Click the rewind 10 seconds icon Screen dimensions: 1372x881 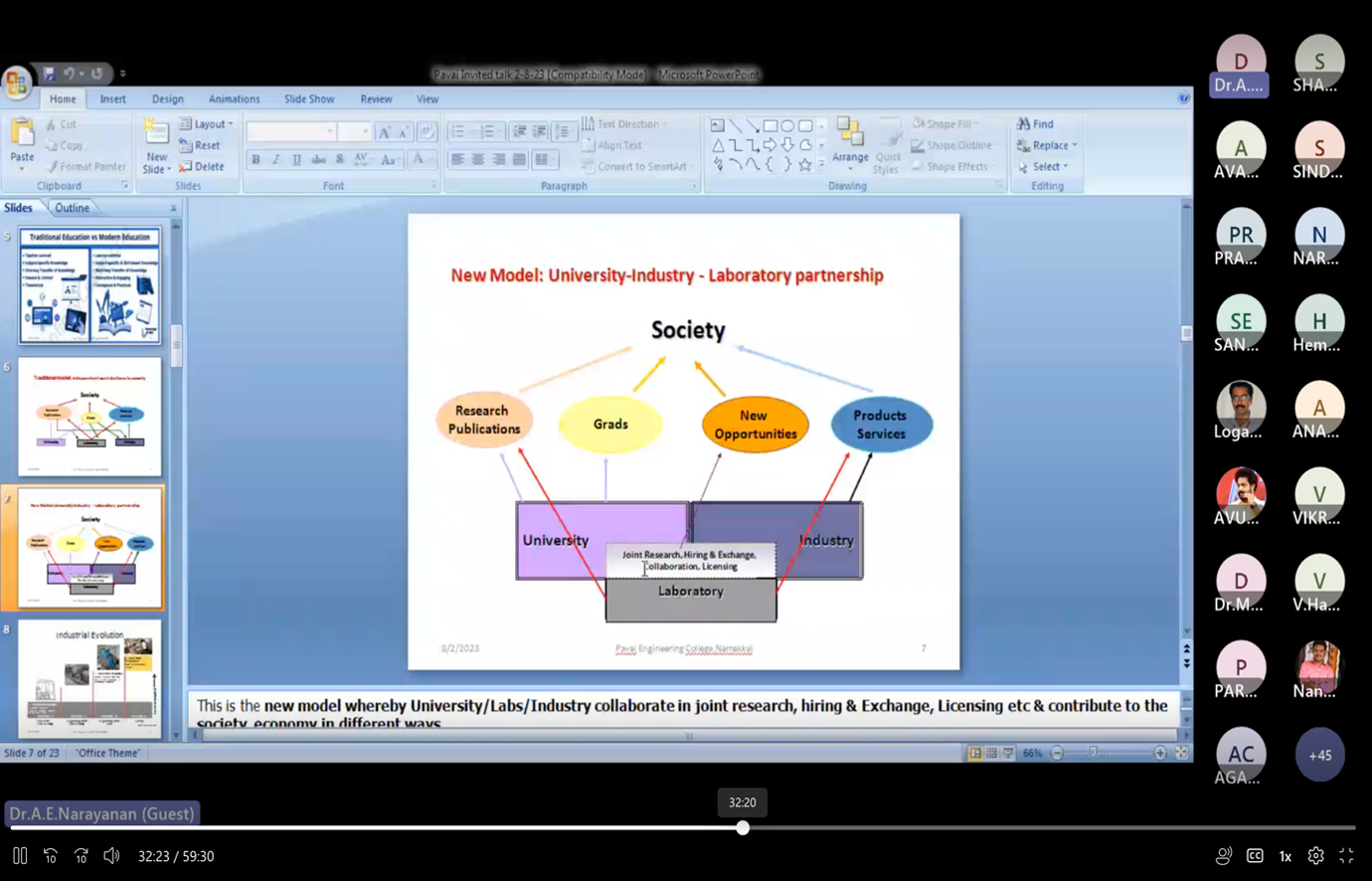pyautogui.click(x=51, y=856)
